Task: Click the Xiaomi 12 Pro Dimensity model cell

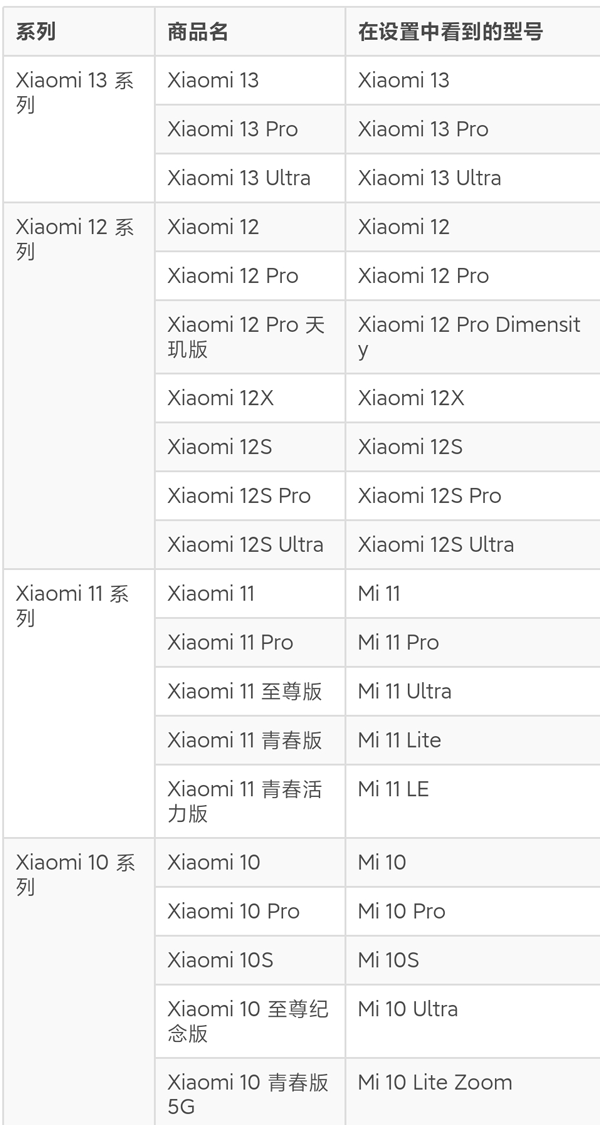Action: coord(468,337)
